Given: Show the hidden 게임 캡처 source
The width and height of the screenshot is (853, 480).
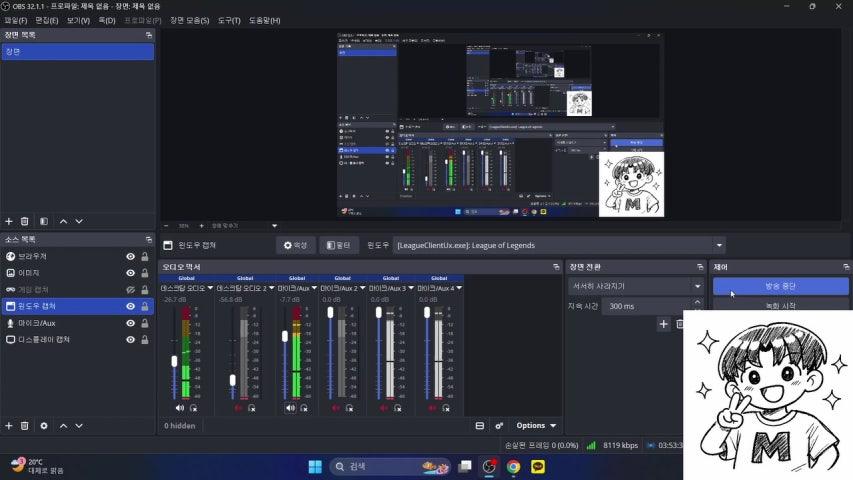Looking at the screenshot, I should pos(130,290).
